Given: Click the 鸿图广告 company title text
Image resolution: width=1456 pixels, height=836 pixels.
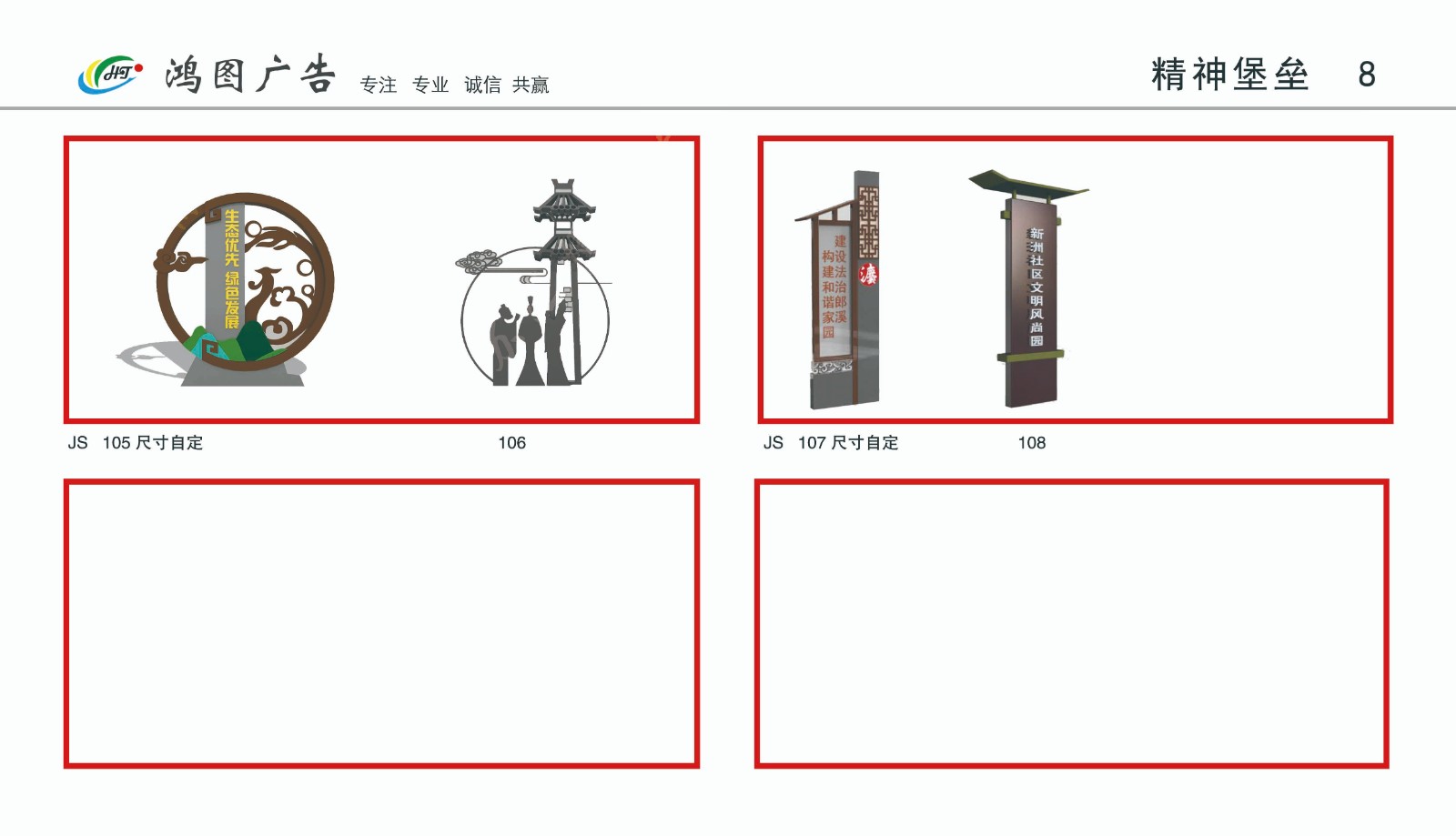Looking at the screenshot, I should [251, 75].
